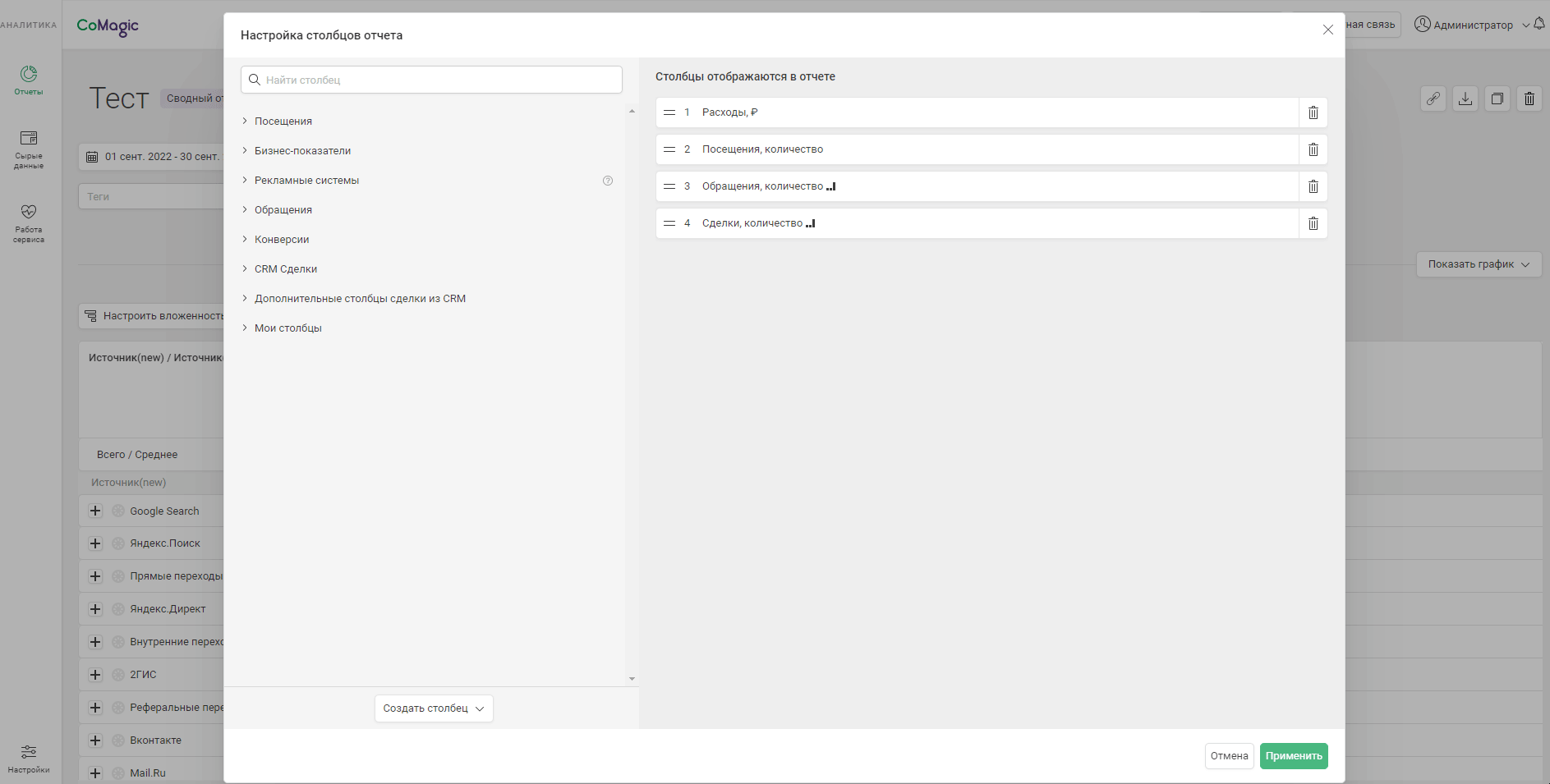This screenshot has width=1550, height=784.
Task: Open Работа сервиса in the sidebar
Action: click(x=29, y=223)
